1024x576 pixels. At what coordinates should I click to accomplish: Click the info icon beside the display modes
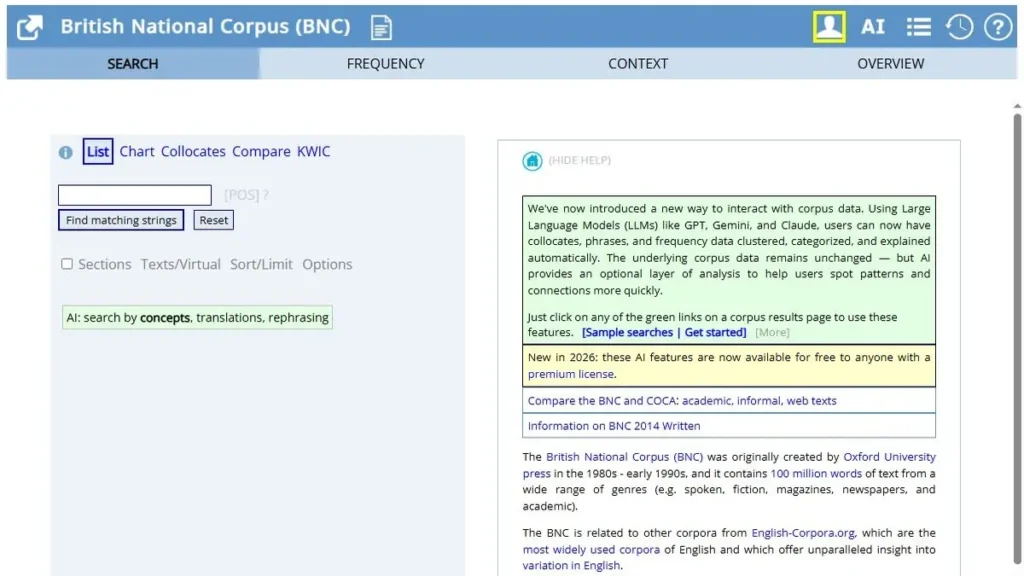coord(65,151)
